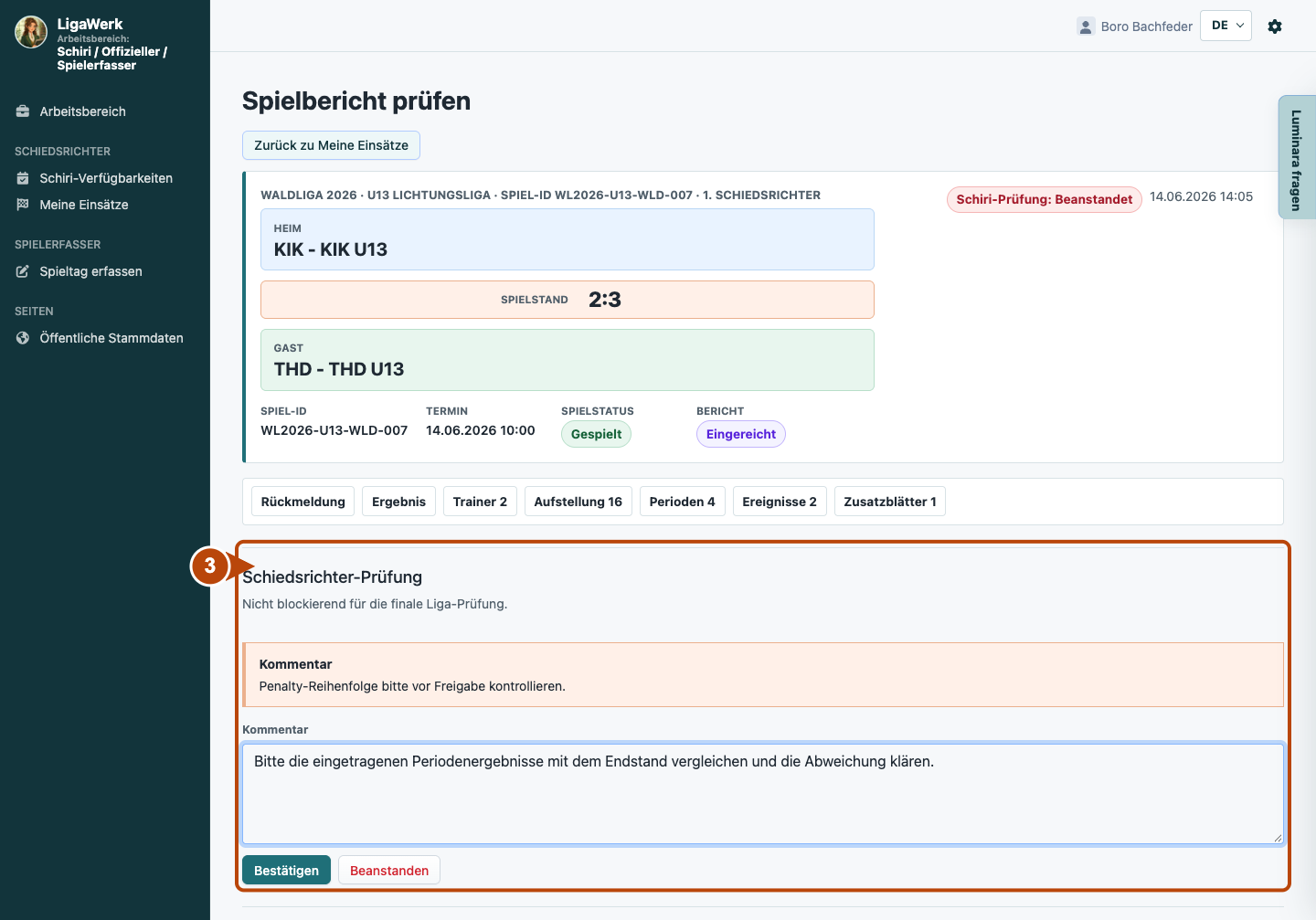Click the Bestätigen button
The width and height of the screenshot is (1316, 920).
point(286,871)
